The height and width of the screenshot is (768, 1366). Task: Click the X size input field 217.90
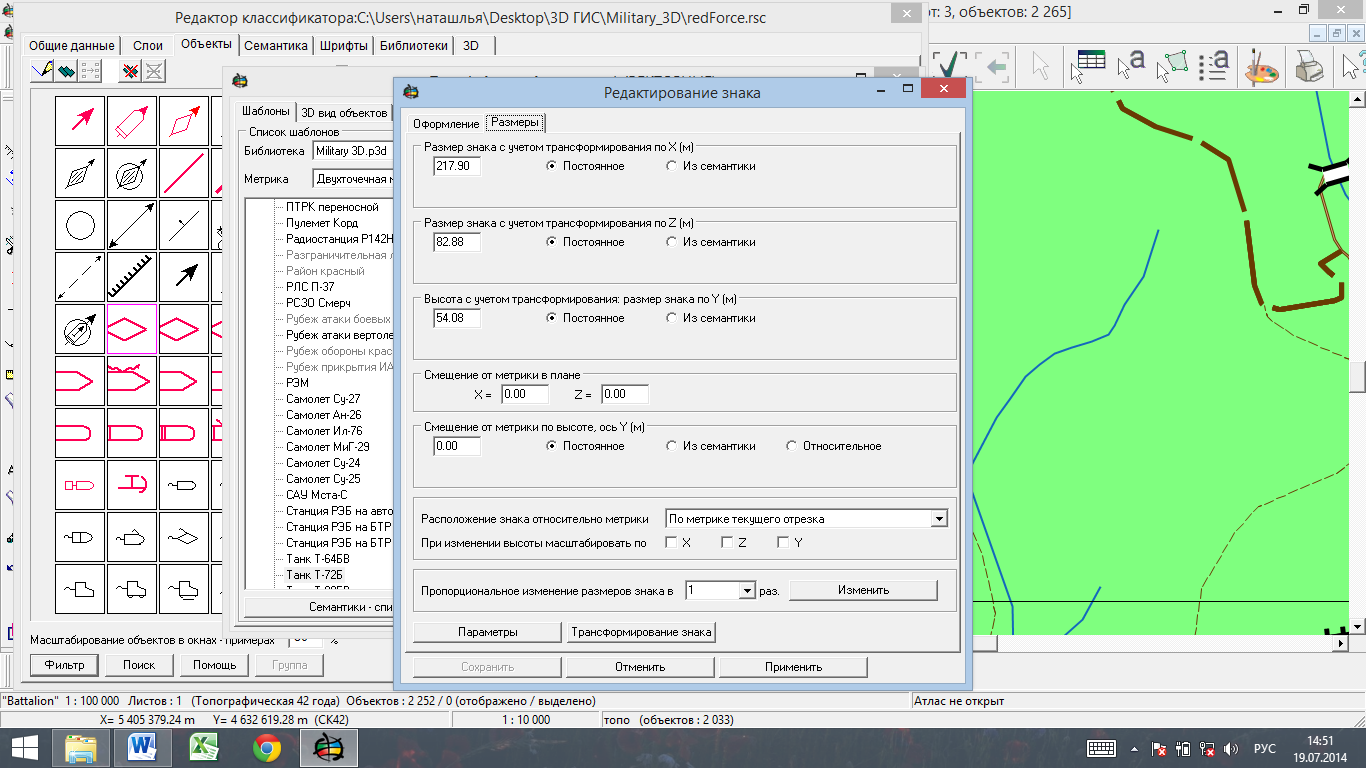[457, 166]
